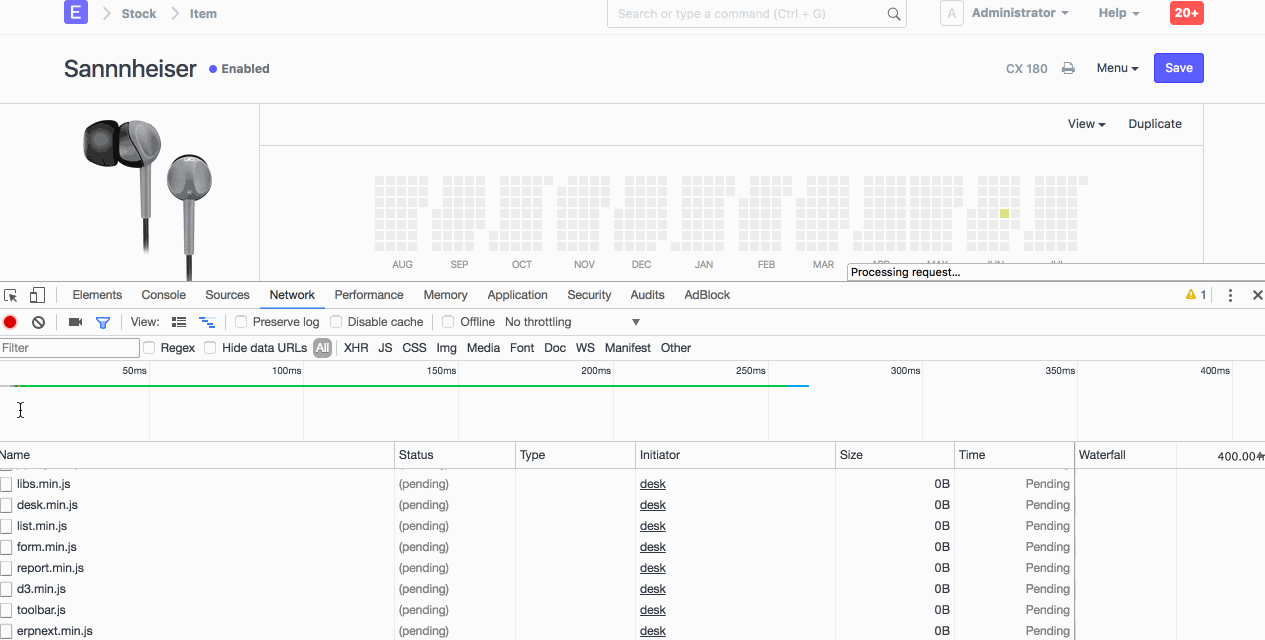Click the print icon beside CX 180

(1068, 69)
